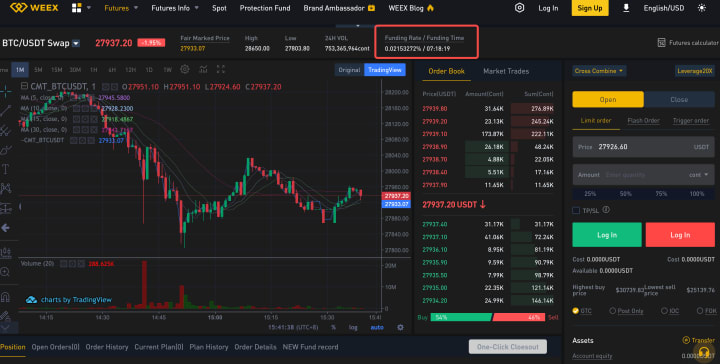
Task: Switch chart to Original mode
Action: (349, 70)
